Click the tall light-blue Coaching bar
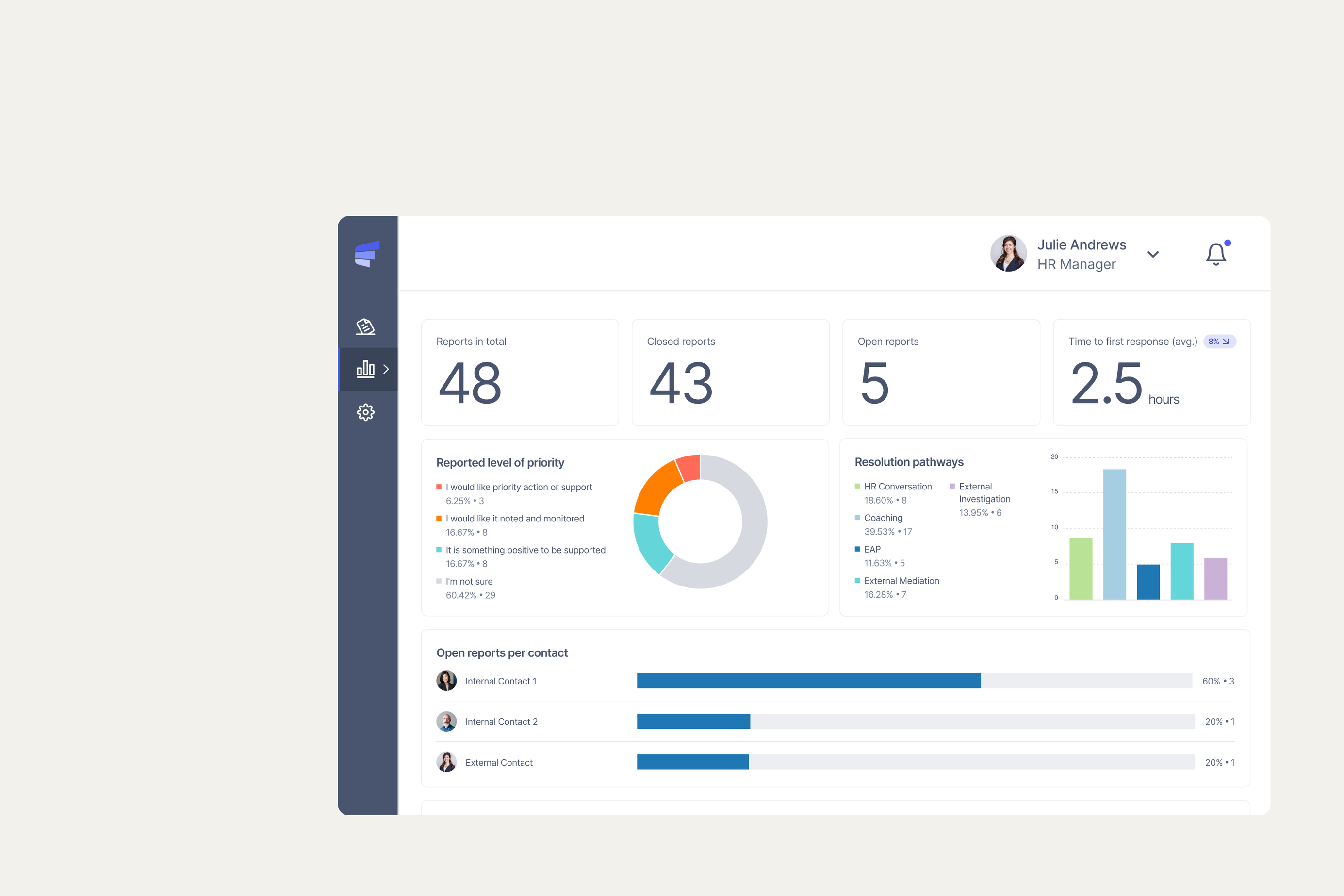The height and width of the screenshot is (896, 1344). click(1115, 534)
